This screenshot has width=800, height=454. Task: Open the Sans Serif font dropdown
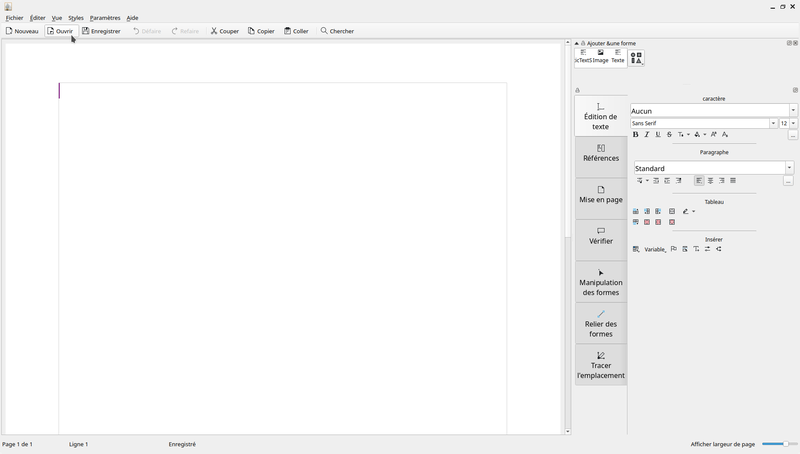click(x=773, y=123)
